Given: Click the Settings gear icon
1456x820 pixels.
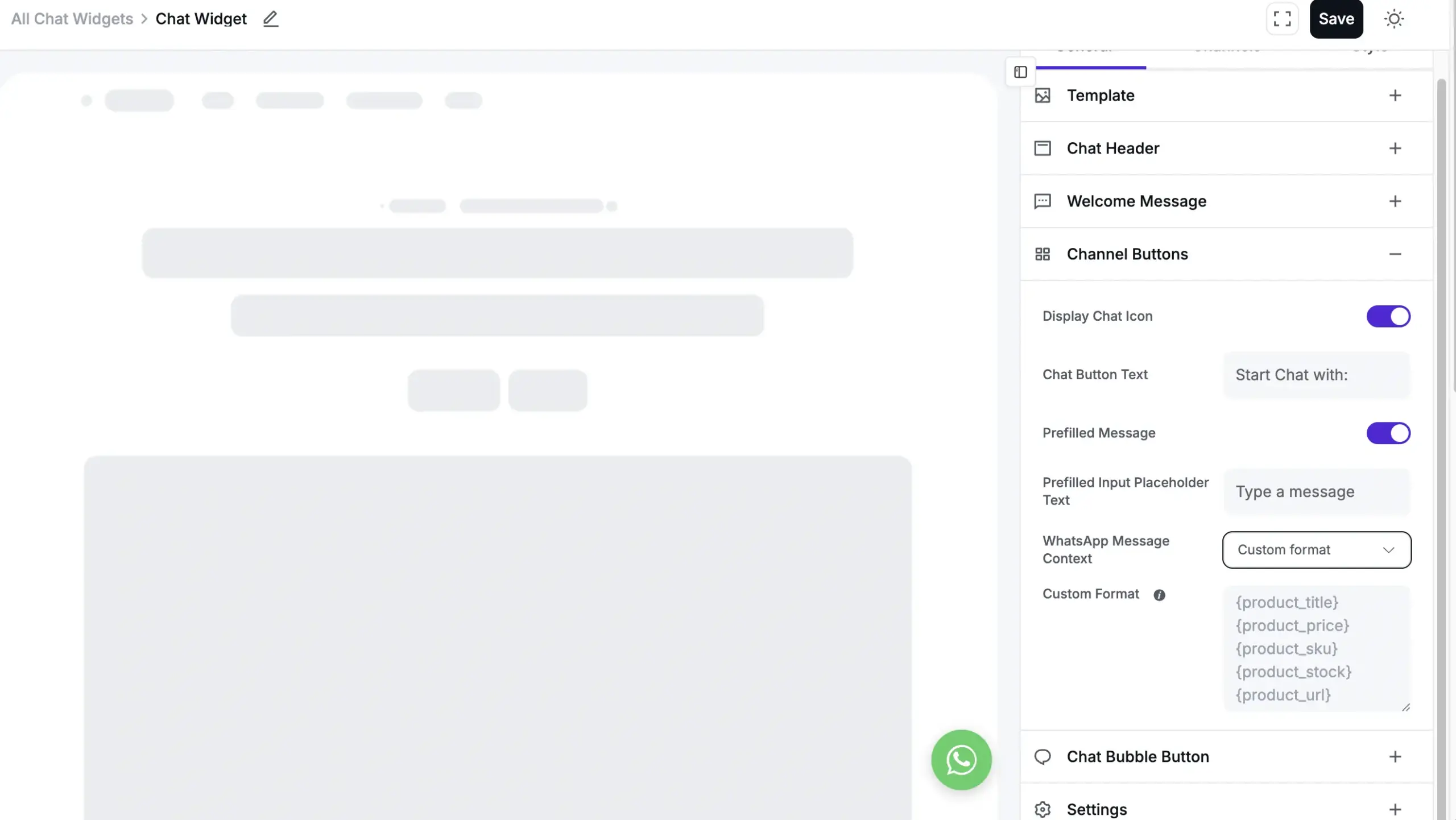Looking at the screenshot, I should coord(1043,810).
